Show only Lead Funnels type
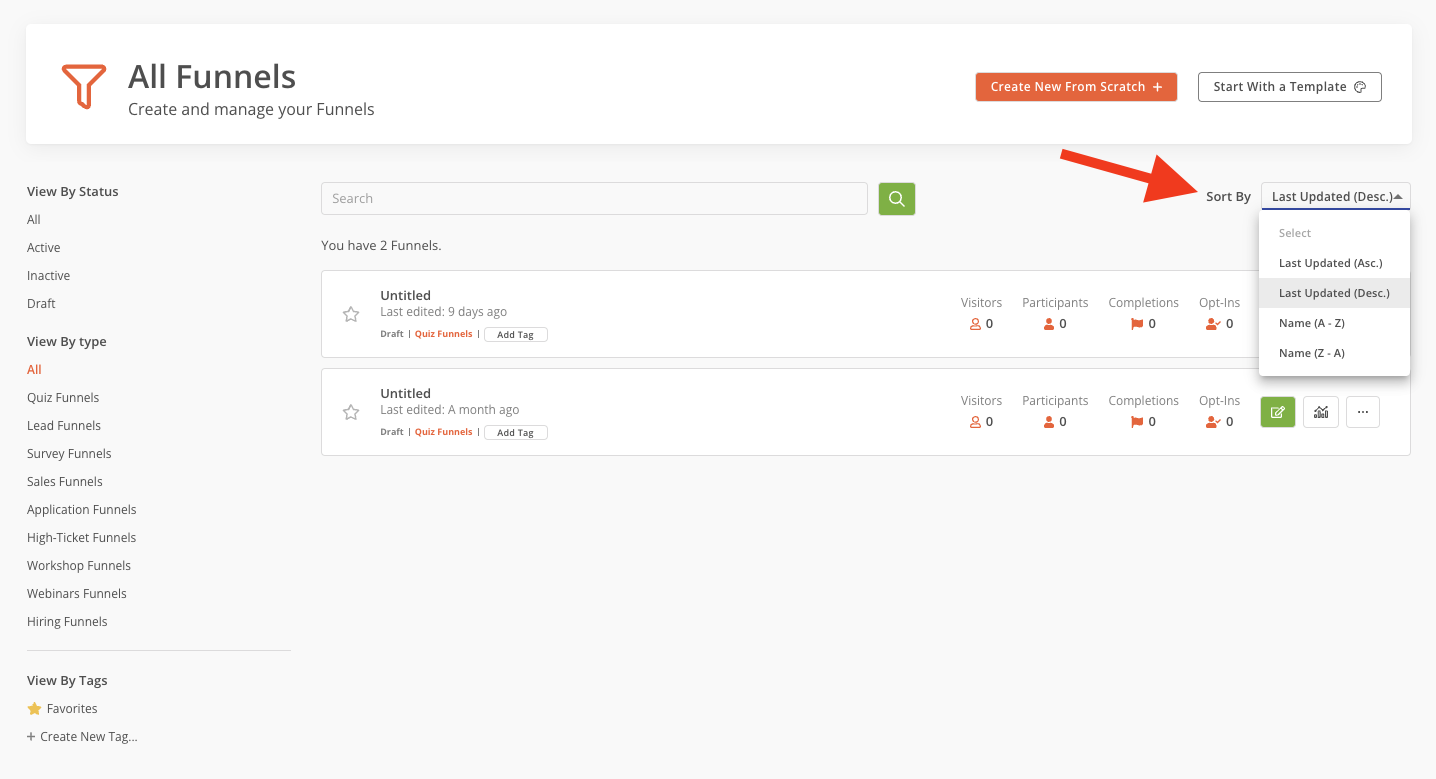The height and width of the screenshot is (779, 1436). [x=64, y=425]
